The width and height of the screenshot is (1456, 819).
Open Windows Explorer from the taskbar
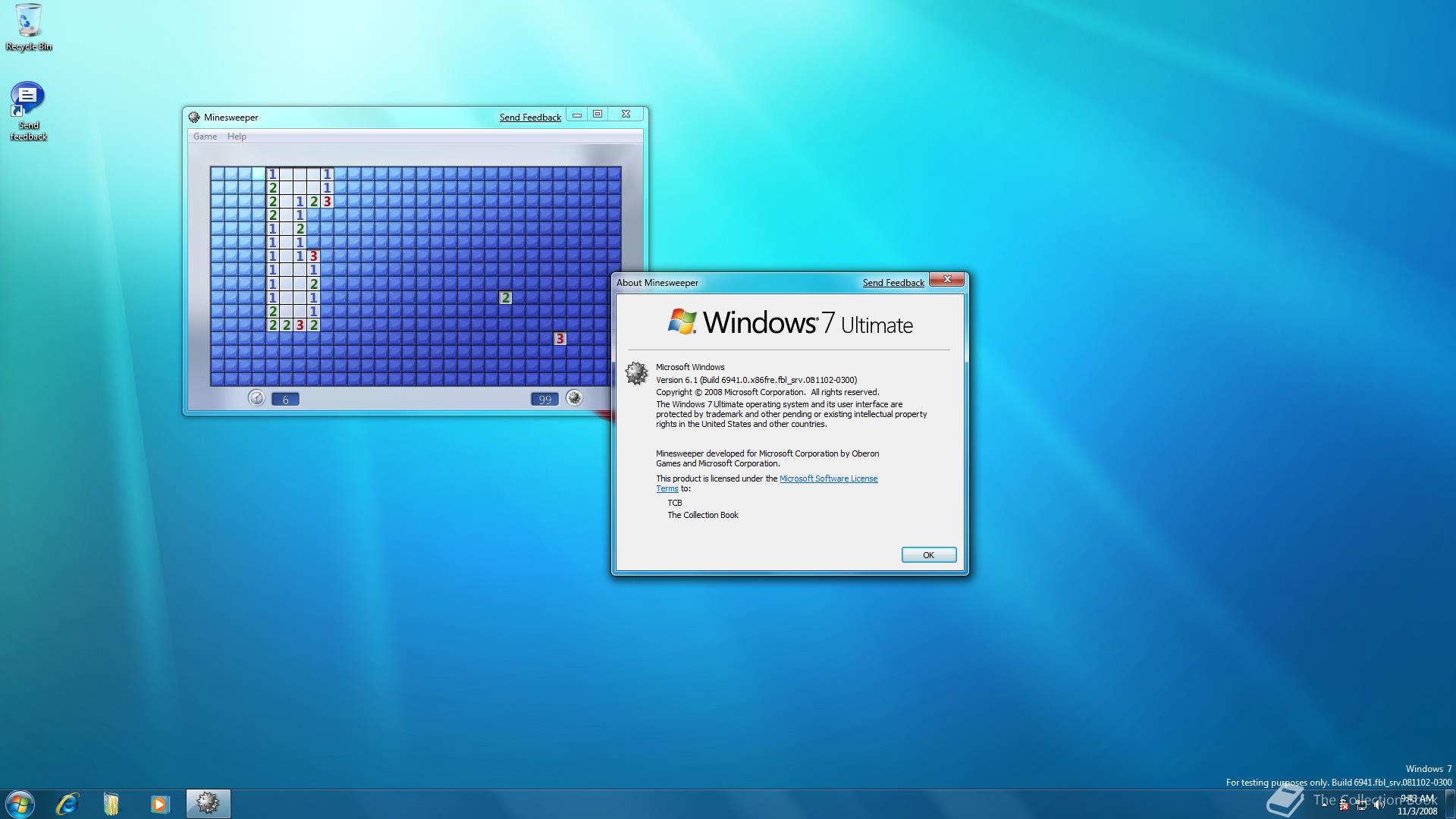coord(111,804)
